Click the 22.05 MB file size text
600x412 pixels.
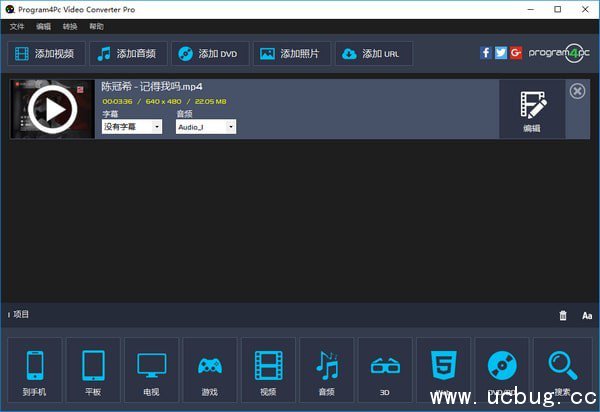[210, 101]
